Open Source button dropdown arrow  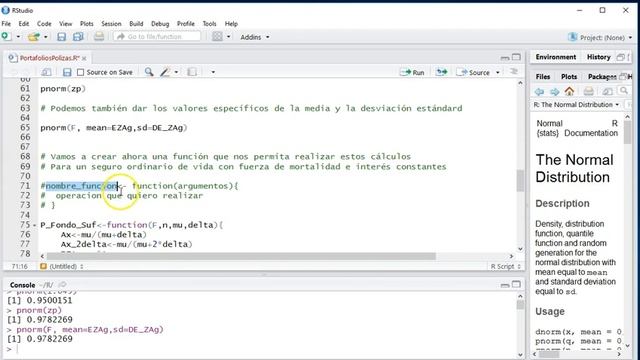tap(498, 72)
